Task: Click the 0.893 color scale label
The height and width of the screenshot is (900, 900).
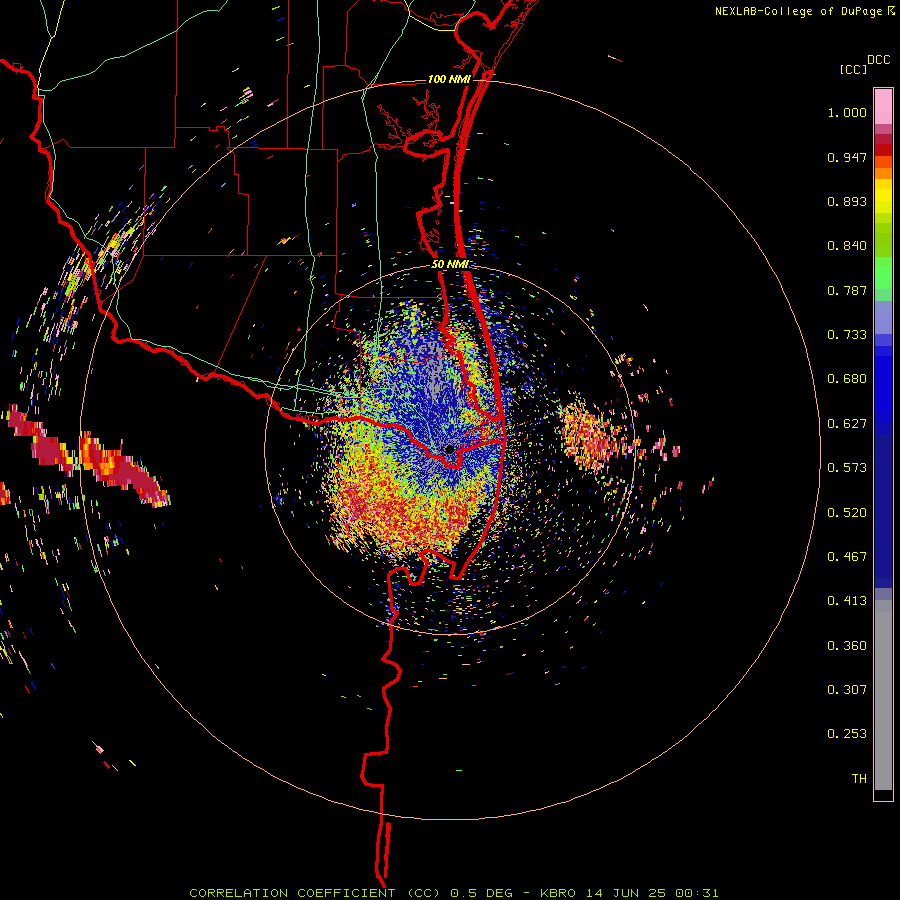Action: coord(847,201)
